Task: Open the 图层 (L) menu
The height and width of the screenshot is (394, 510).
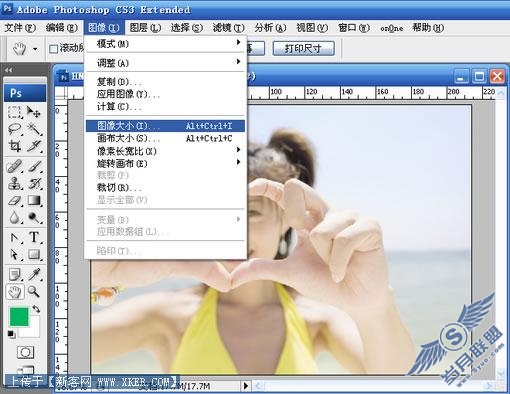Action: point(145,28)
